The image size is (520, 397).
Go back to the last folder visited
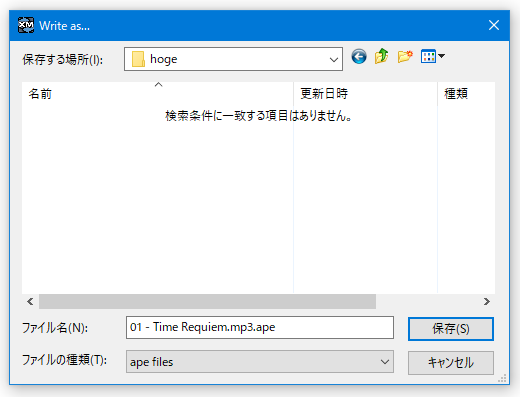(359, 56)
